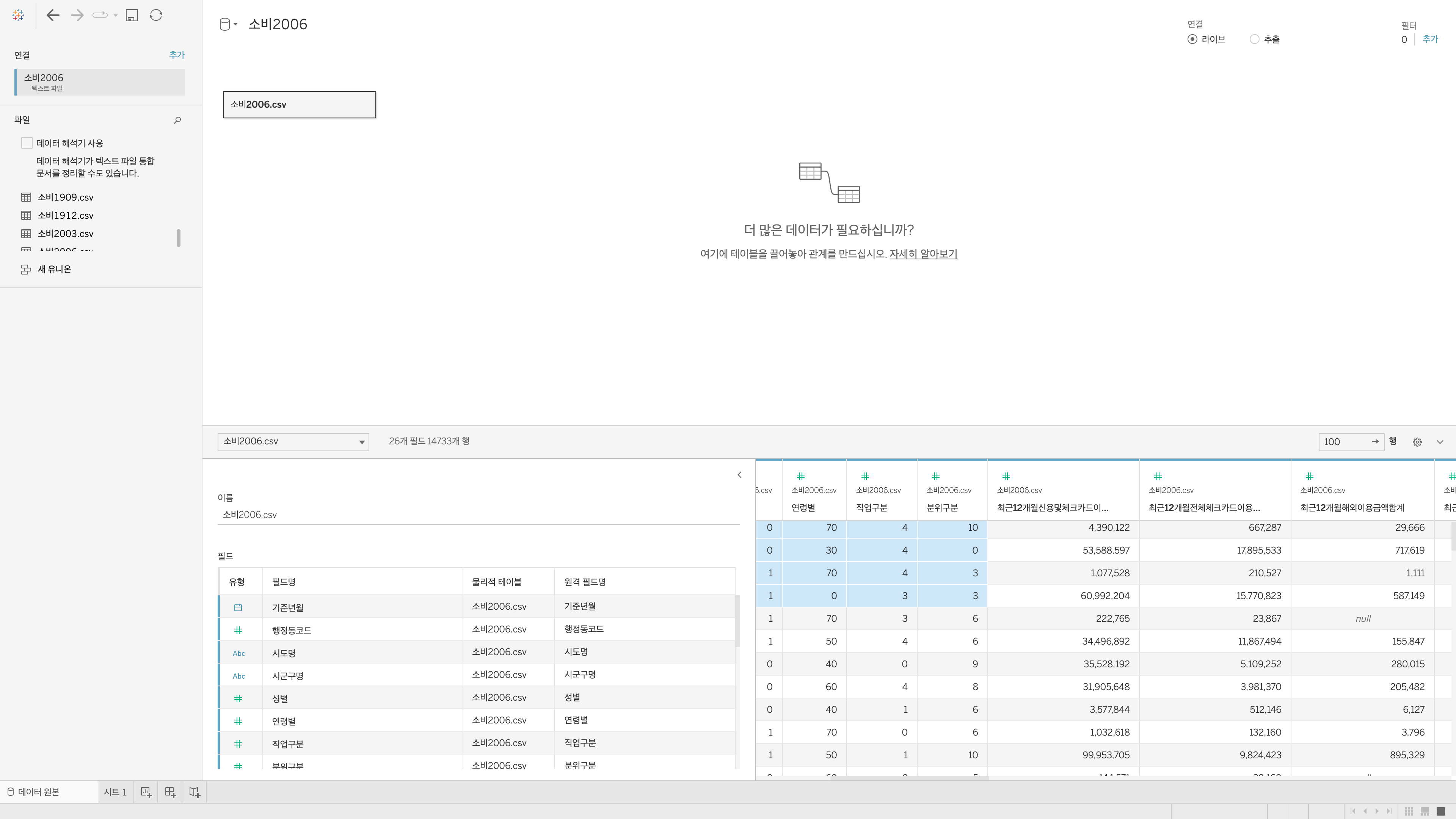The width and height of the screenshot is (1456, 819).
Task: Collapse the table details pane chevron
Action: (739, 475)
